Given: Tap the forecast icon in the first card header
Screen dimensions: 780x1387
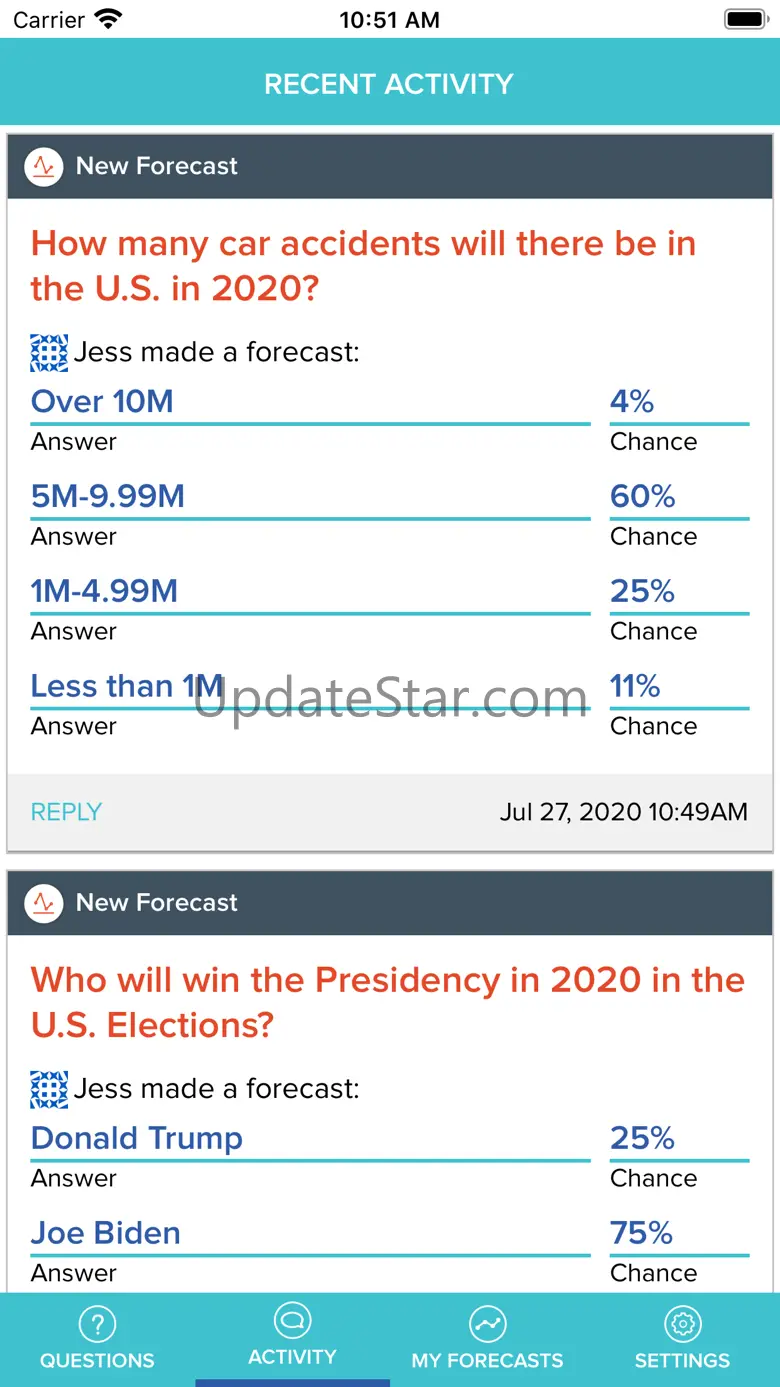Looking at the screenshot, I should point(44,166).
